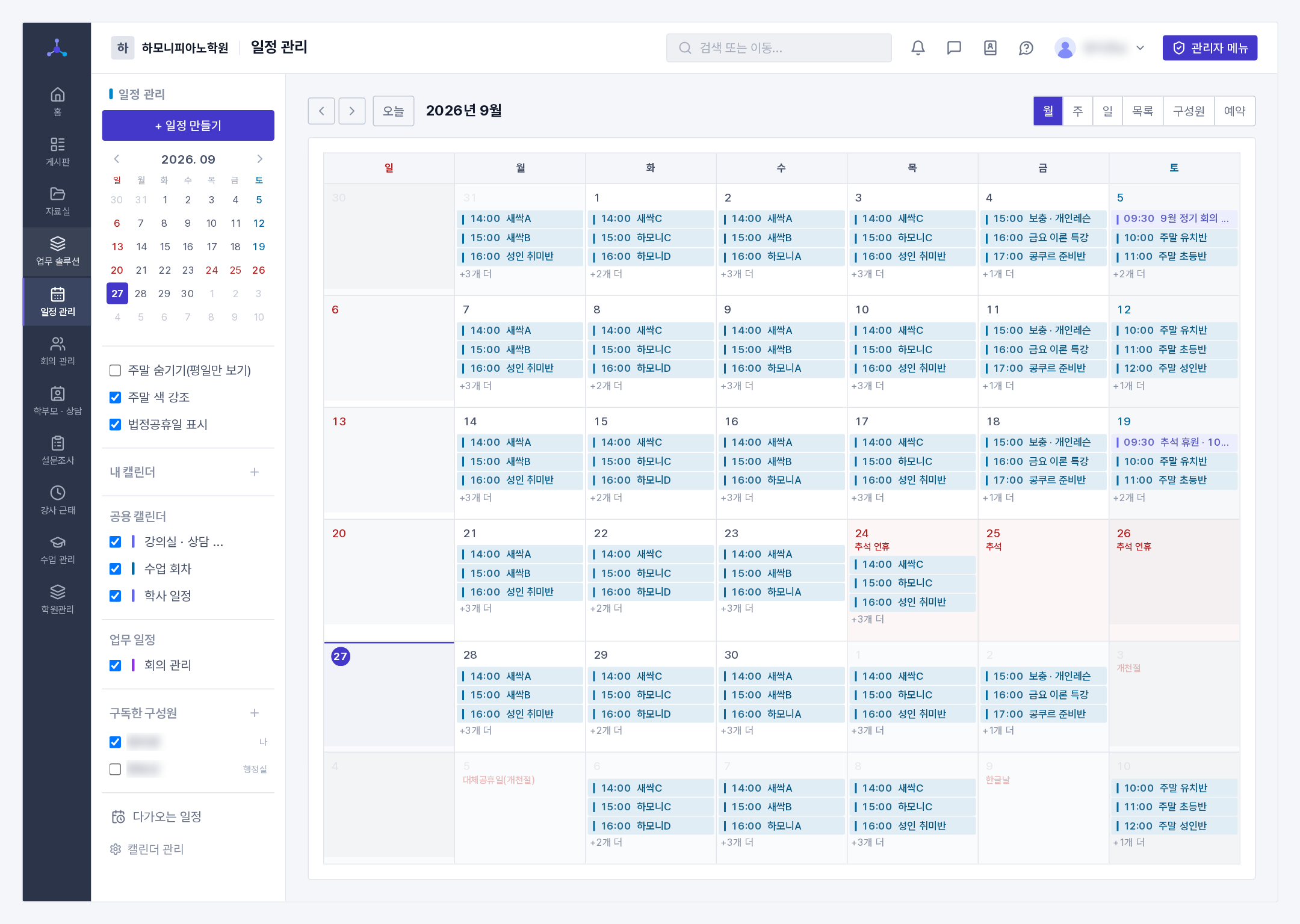Viewport: 1300px width, 924px height.
Task: Open 학부모 · 상담 in the sidebar
Action: 57,401
